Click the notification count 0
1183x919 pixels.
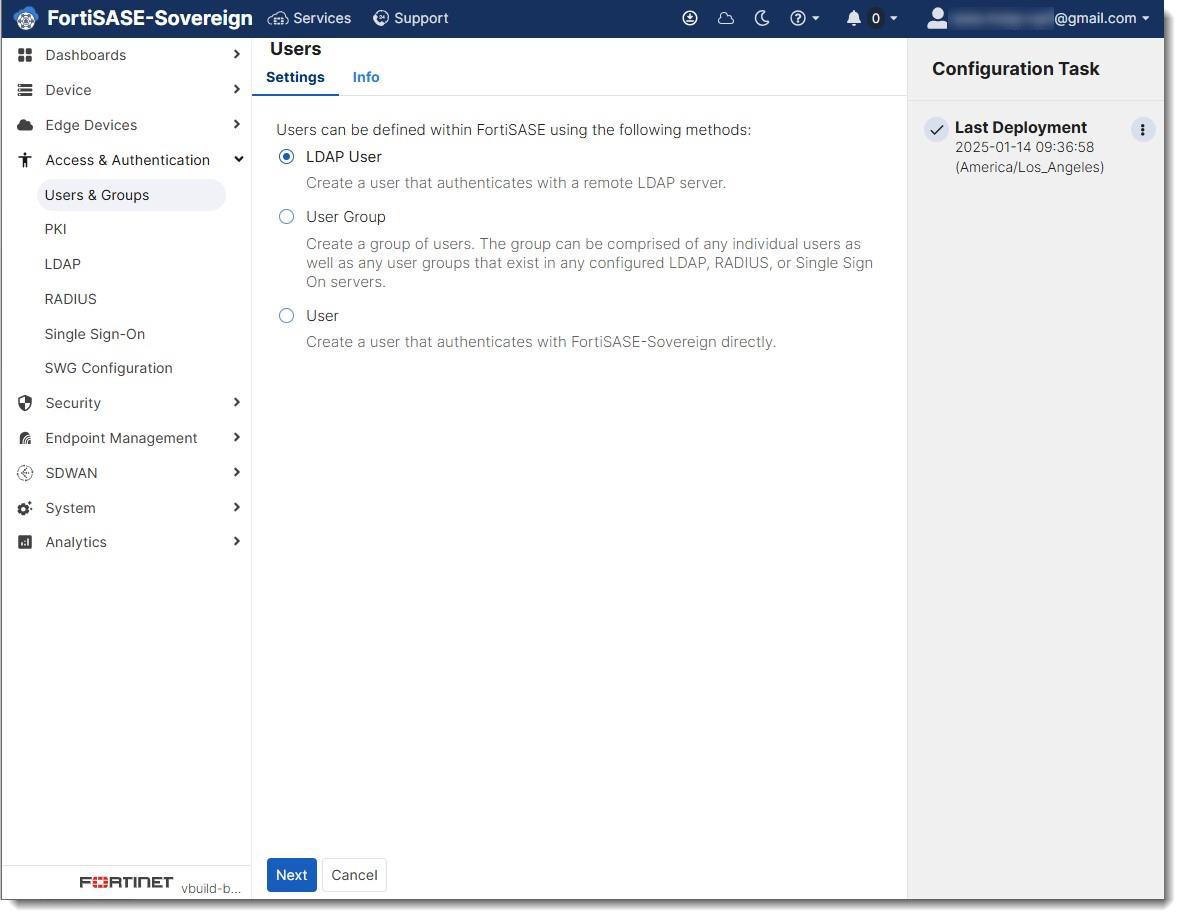(877, 18)
